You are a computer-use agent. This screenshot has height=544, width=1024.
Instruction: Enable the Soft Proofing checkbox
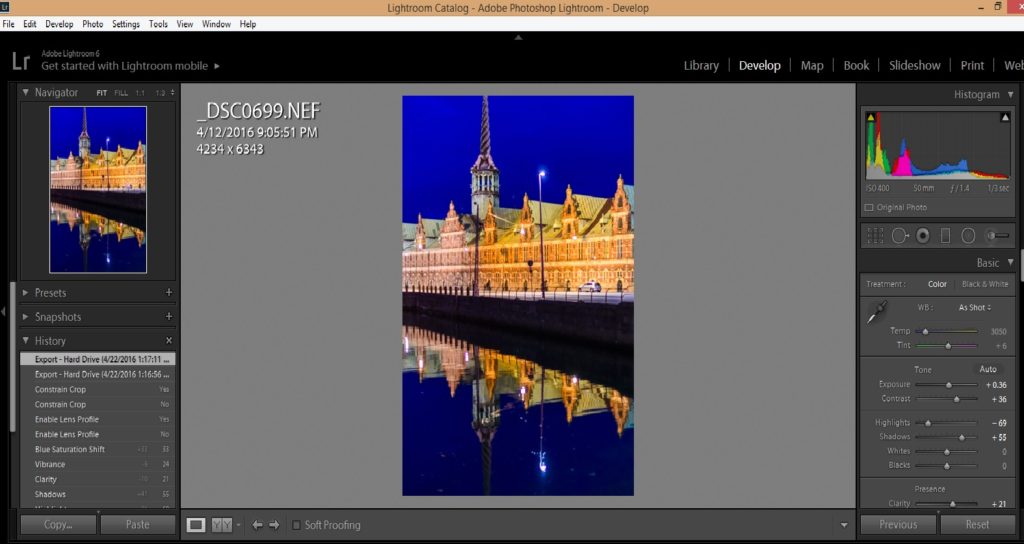(x=296, y=525)
